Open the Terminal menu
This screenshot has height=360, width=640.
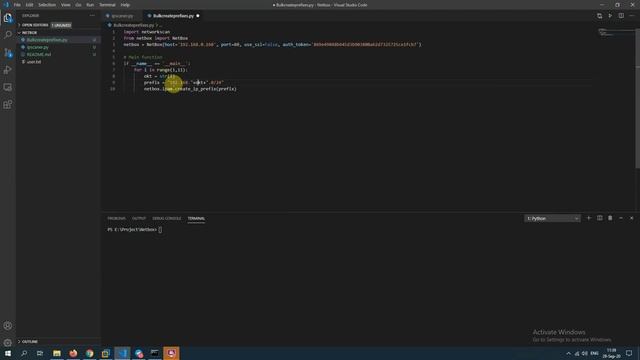[107, 5]
